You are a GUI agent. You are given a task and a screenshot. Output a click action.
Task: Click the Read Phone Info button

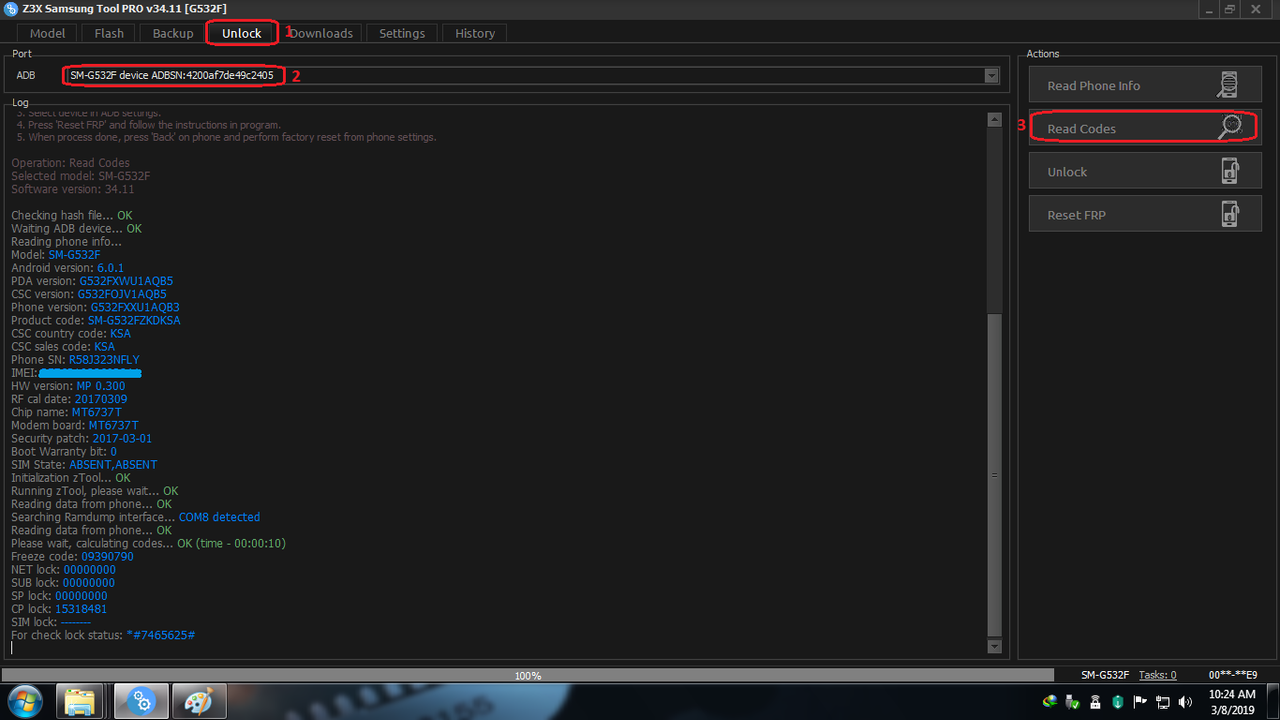click(x=1145, y=86)
